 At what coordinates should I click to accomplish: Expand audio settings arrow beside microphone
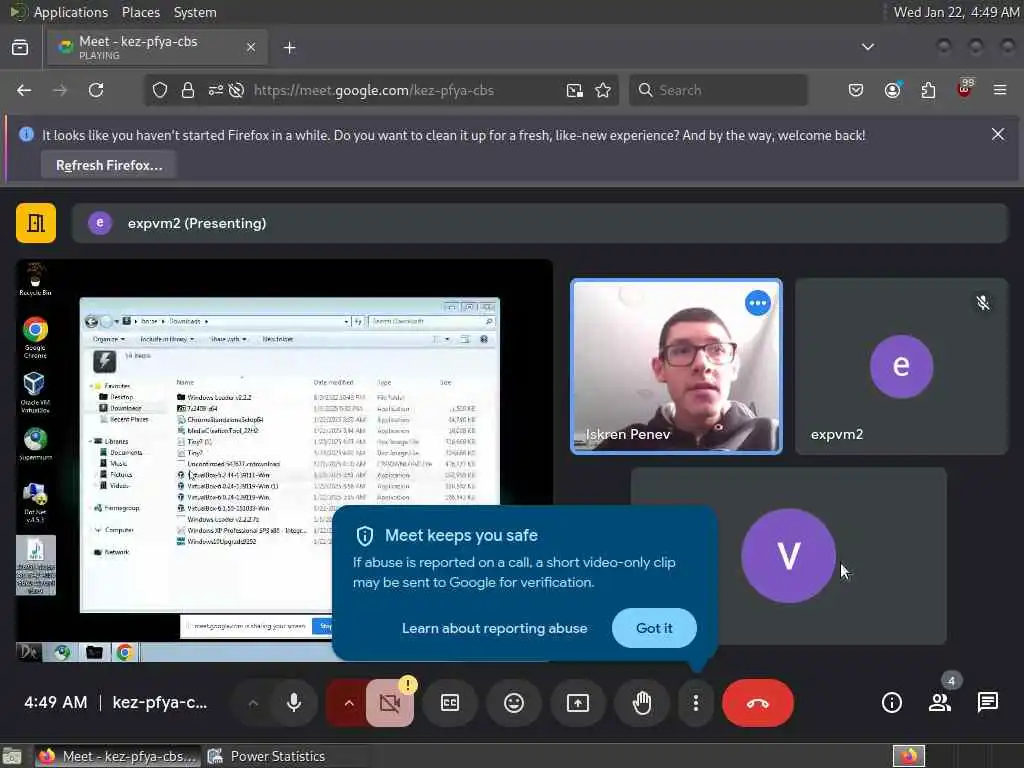point(253,703)
